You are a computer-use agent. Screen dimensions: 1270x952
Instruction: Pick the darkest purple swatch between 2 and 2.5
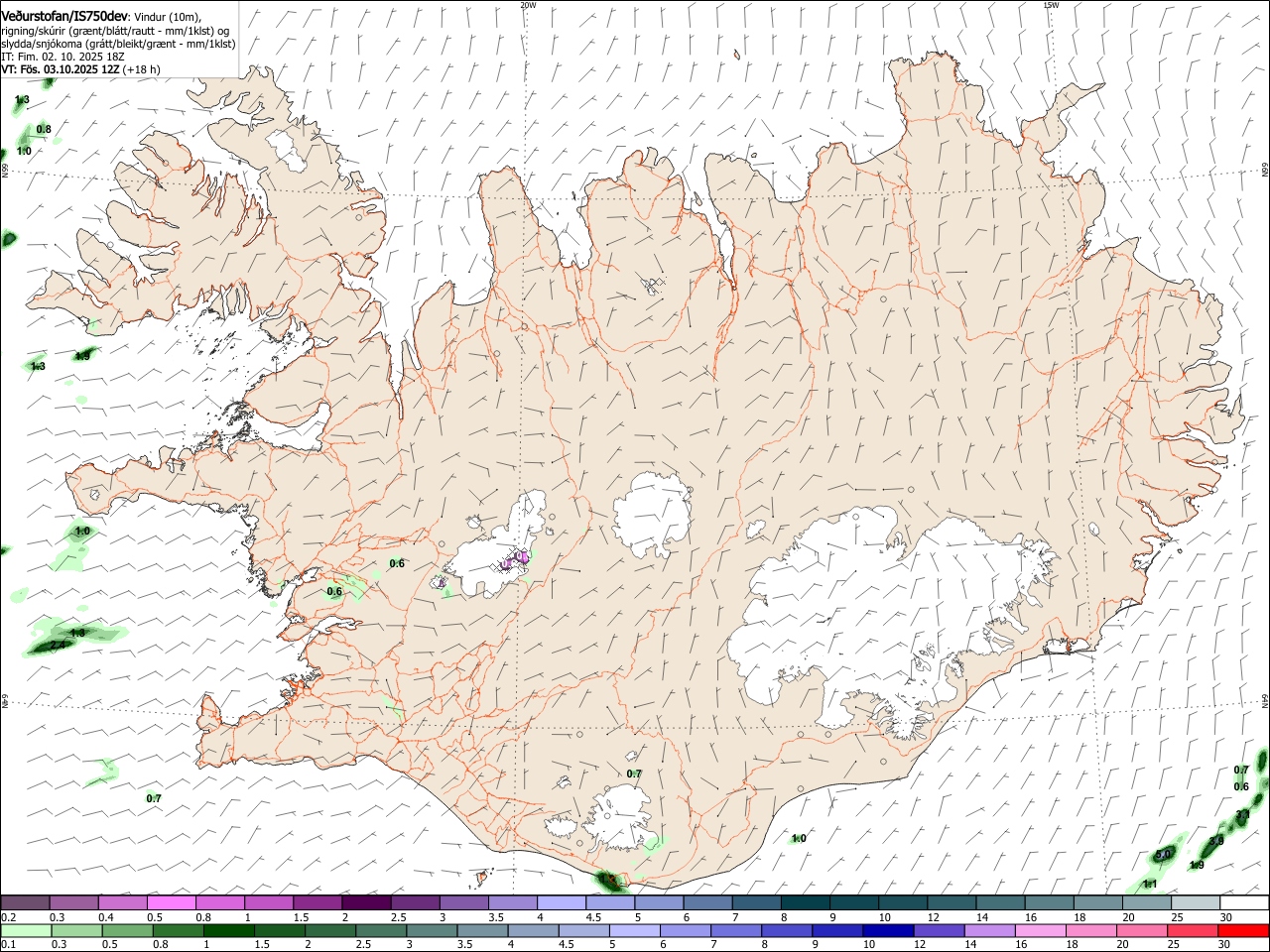367,902
